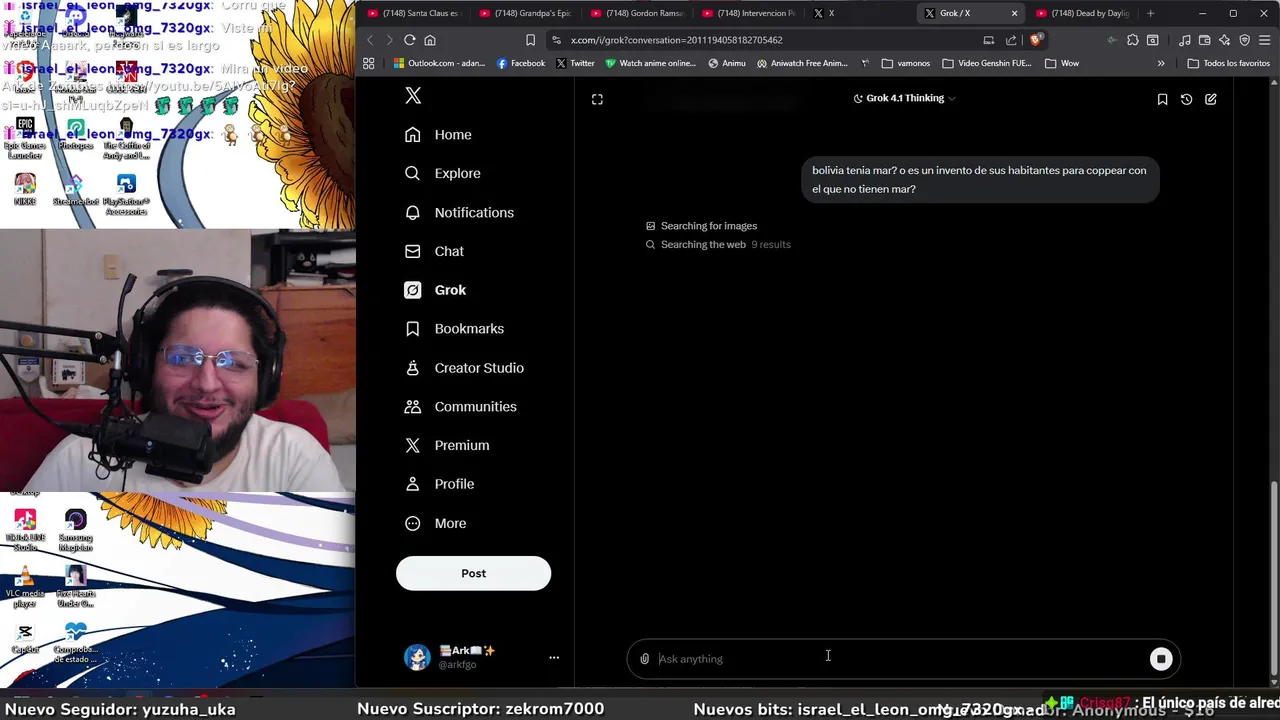
Task: Click the user message about Bolivia
Action: pyautogui.click(x=979, y=180)
